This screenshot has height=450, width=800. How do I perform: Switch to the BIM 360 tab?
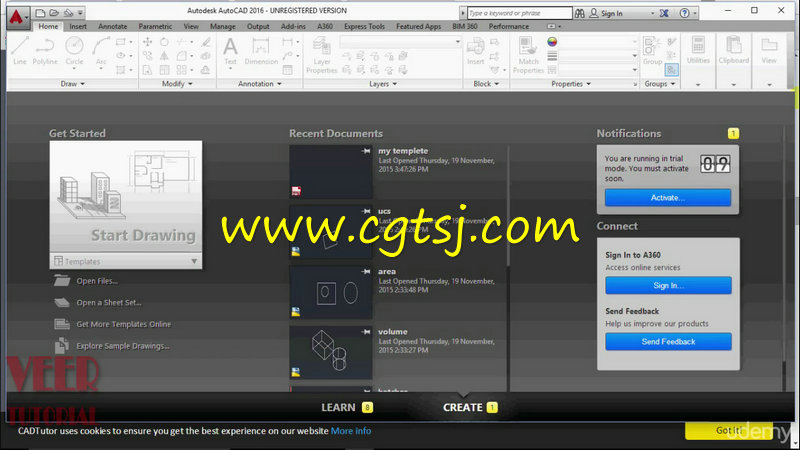click(465, 26)
